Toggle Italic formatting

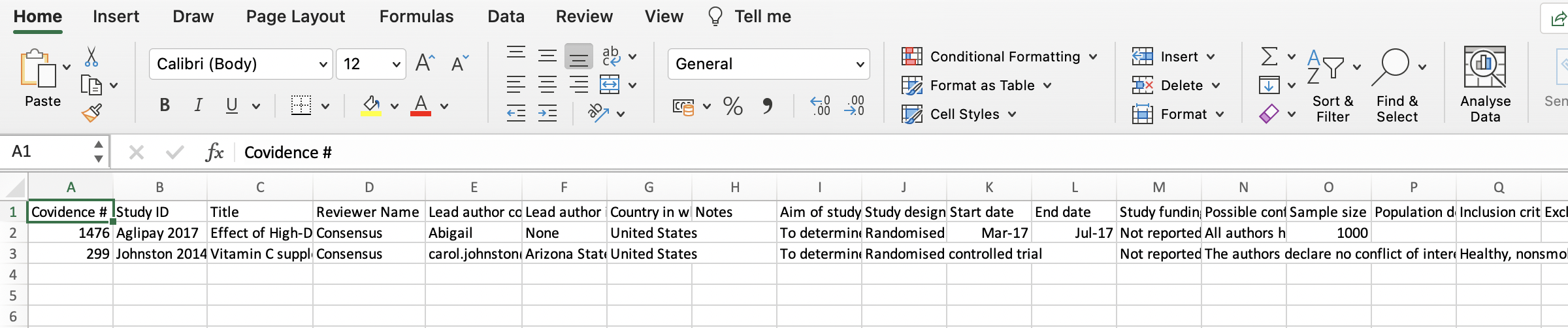pos(198,105)
